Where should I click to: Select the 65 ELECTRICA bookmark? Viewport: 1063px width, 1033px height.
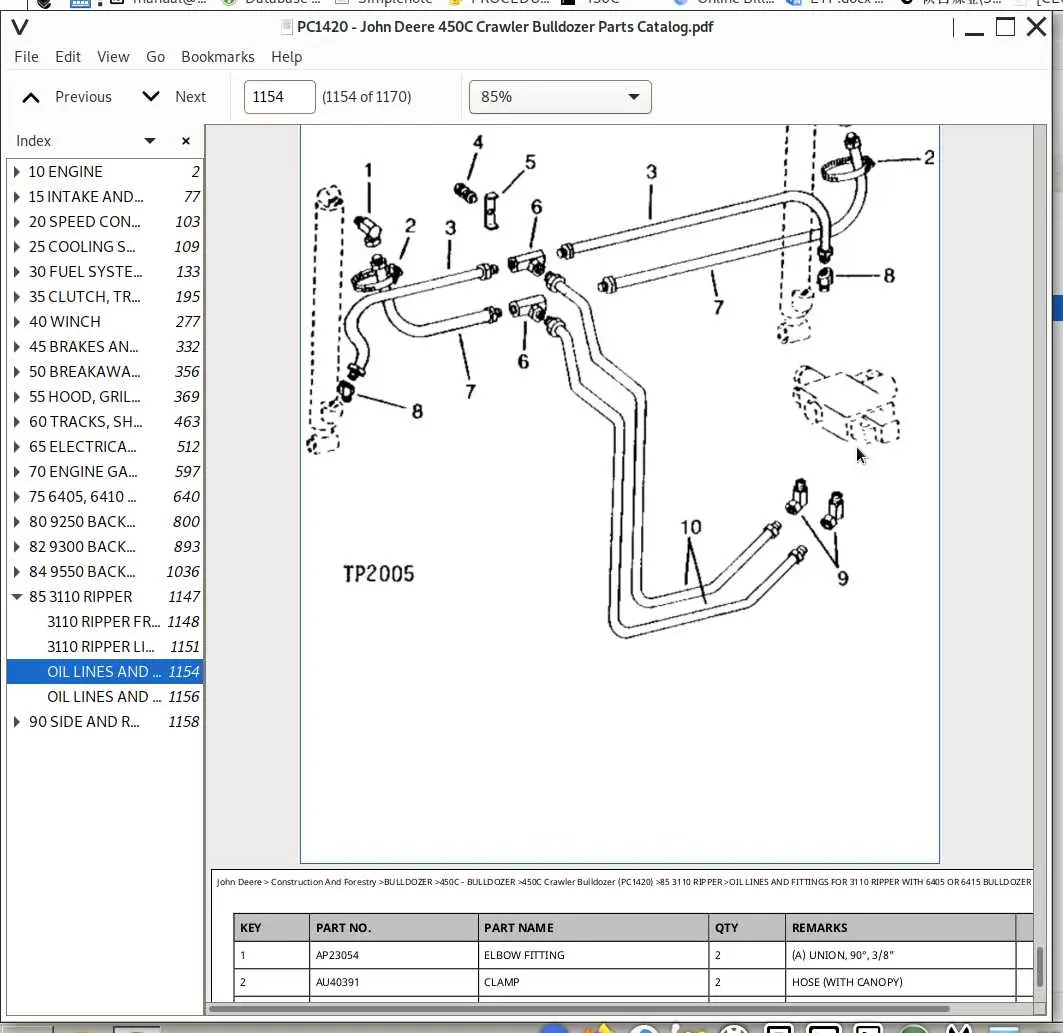pyautogui.click(x=105, y=447)
